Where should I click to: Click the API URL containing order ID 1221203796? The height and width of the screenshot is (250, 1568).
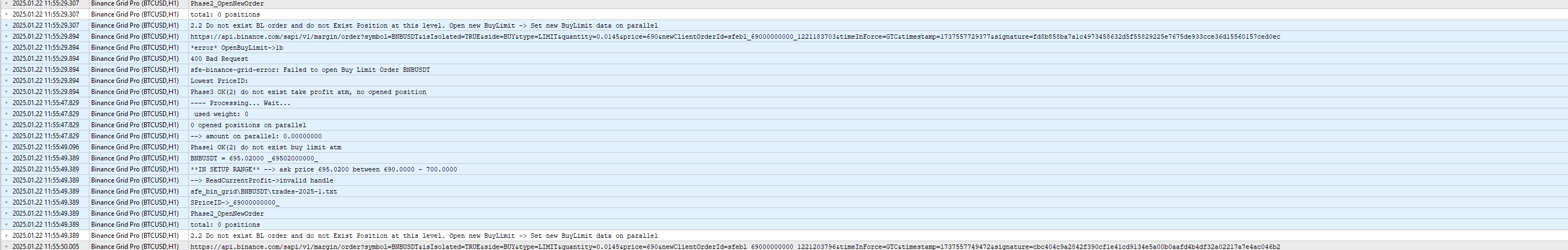(735, 246)
